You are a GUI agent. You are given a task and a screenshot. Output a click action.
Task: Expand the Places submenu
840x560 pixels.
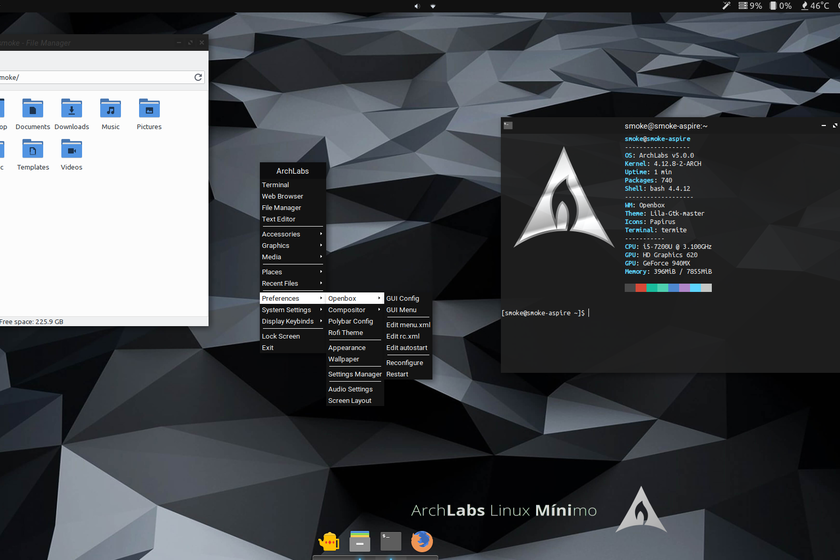pyautogui.click(x=292, y=272)
